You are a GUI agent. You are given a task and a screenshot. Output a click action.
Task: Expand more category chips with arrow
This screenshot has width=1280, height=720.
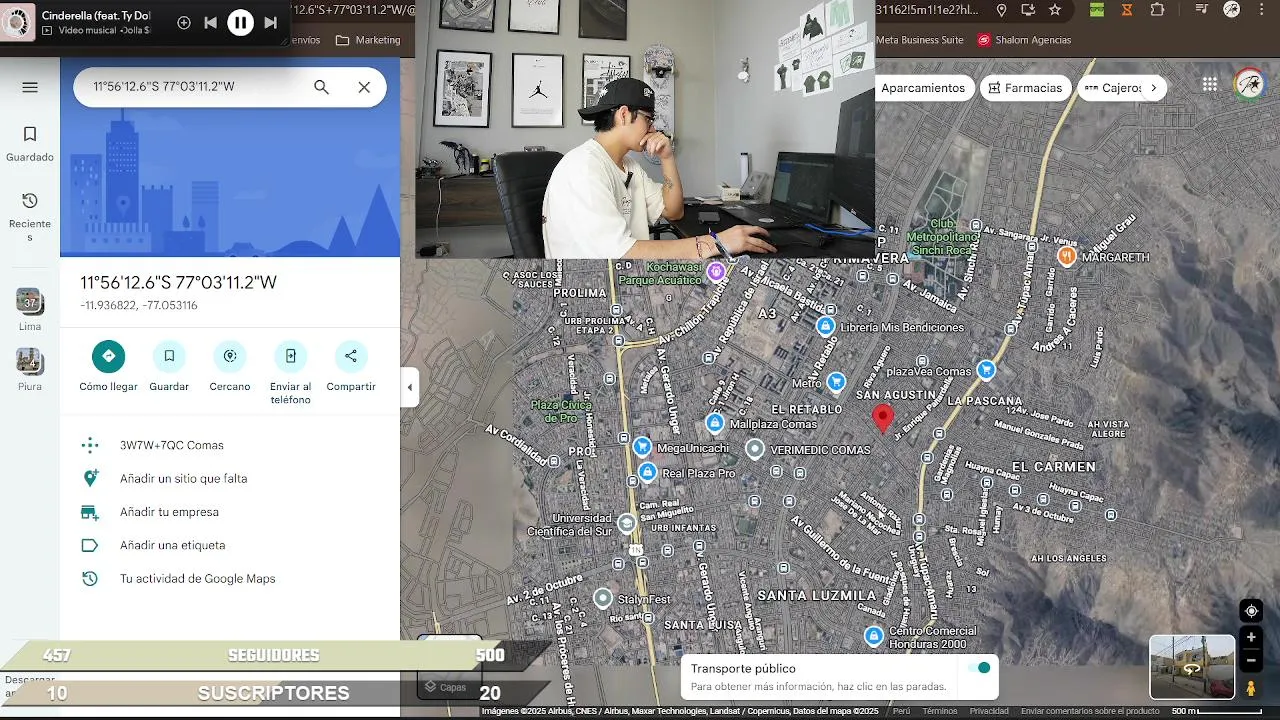(1153, 88)
